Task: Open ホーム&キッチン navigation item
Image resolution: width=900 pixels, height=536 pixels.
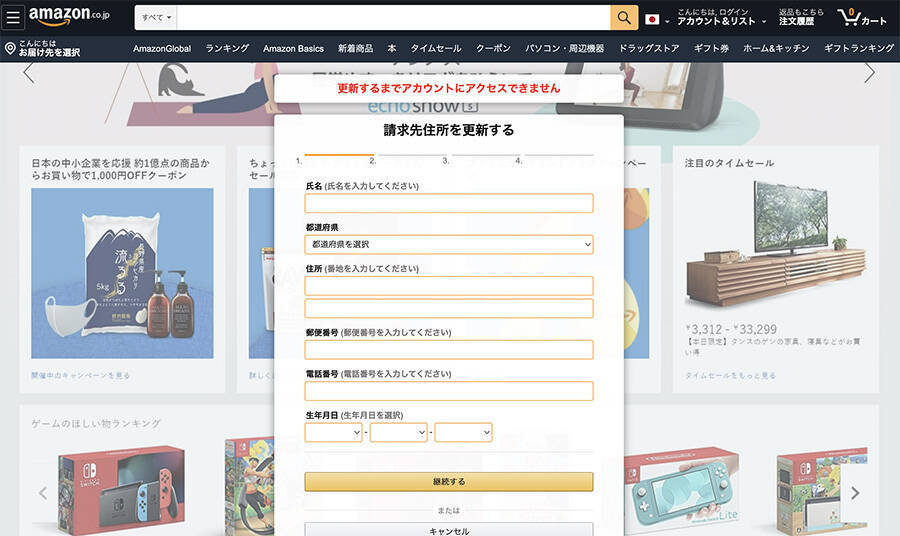Action: point(776,49)
